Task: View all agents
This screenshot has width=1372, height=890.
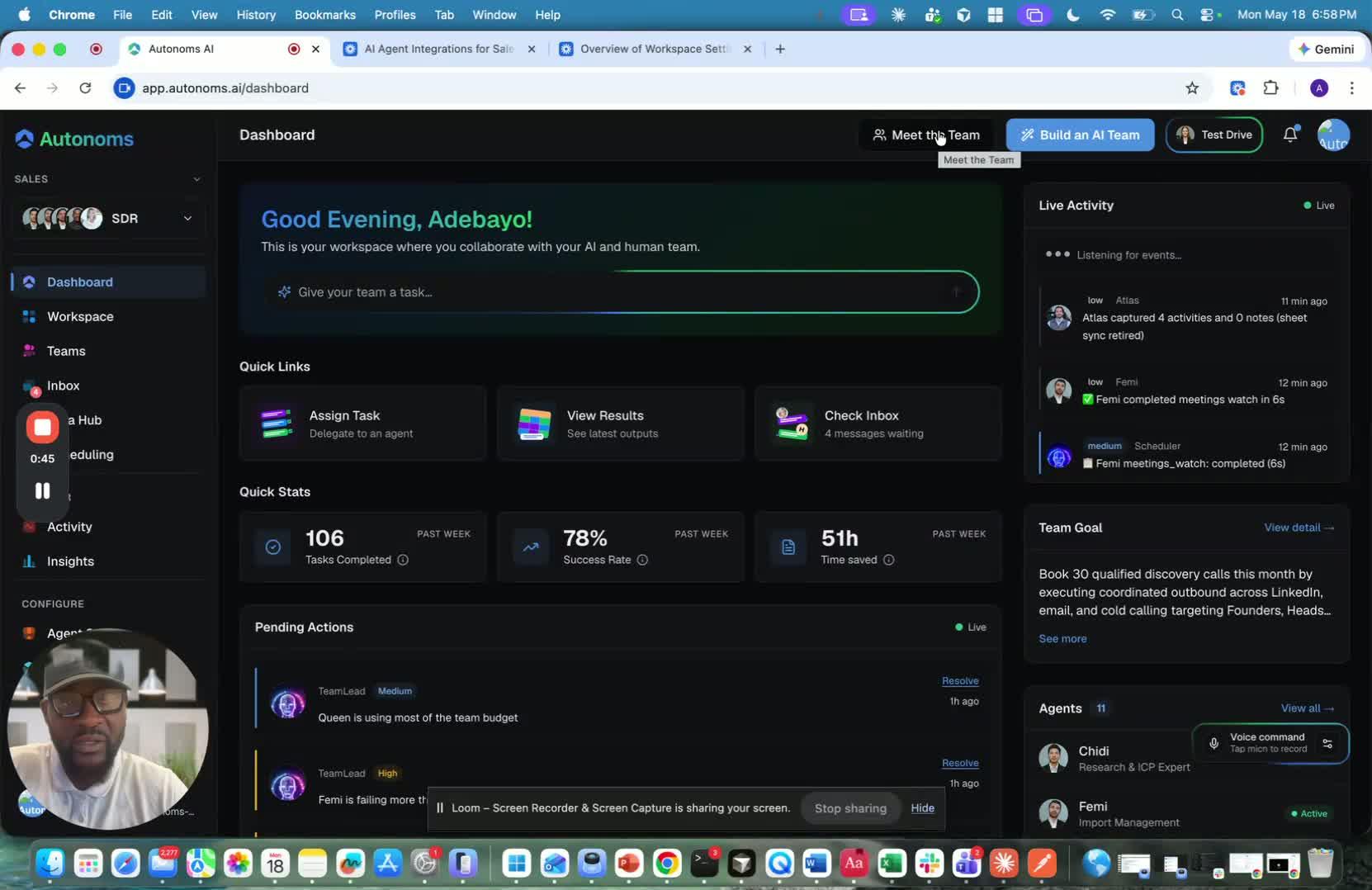Action: (x=1308, y=708)
